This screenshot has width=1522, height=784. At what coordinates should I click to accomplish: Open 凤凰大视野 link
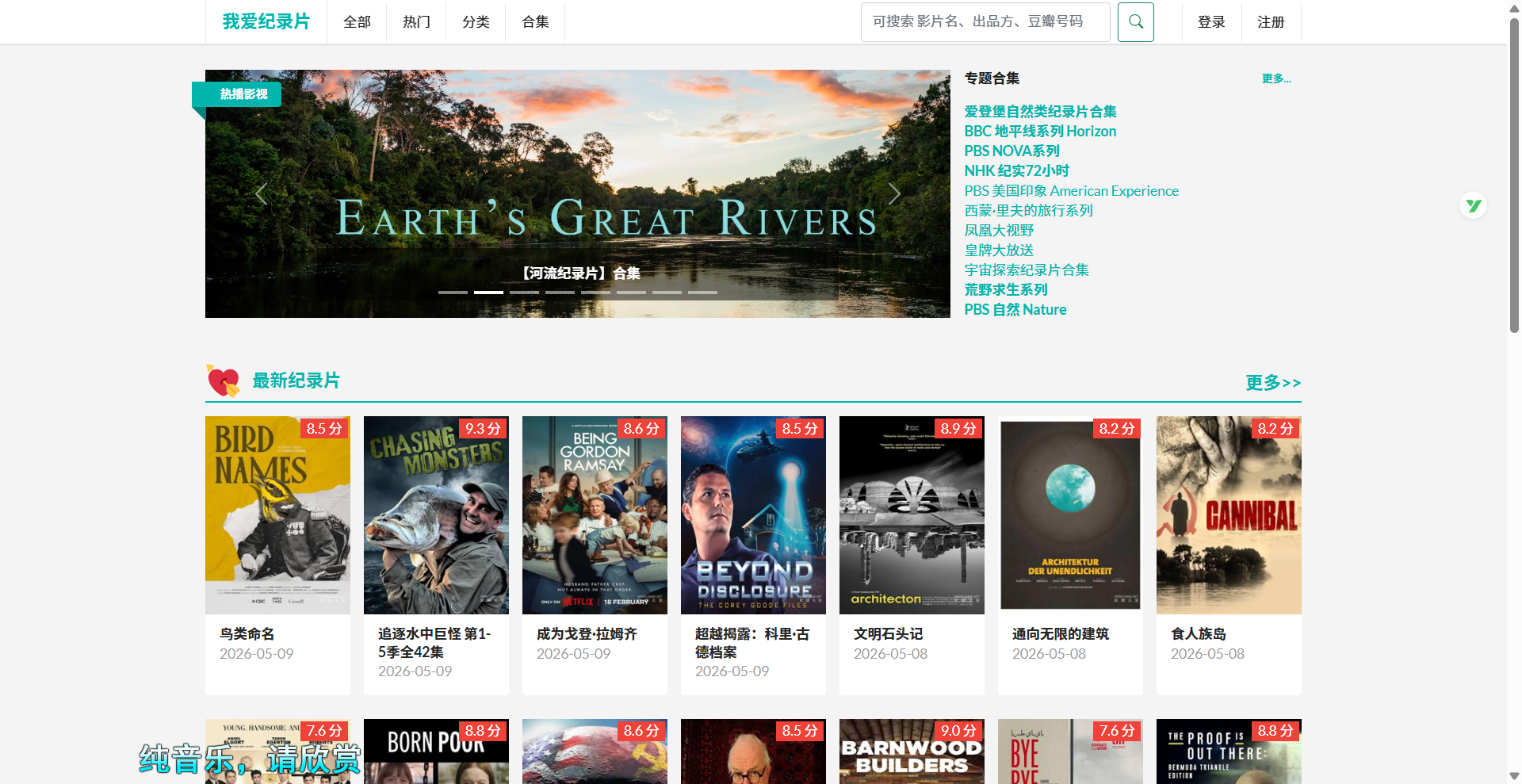[x=999, y=231]
